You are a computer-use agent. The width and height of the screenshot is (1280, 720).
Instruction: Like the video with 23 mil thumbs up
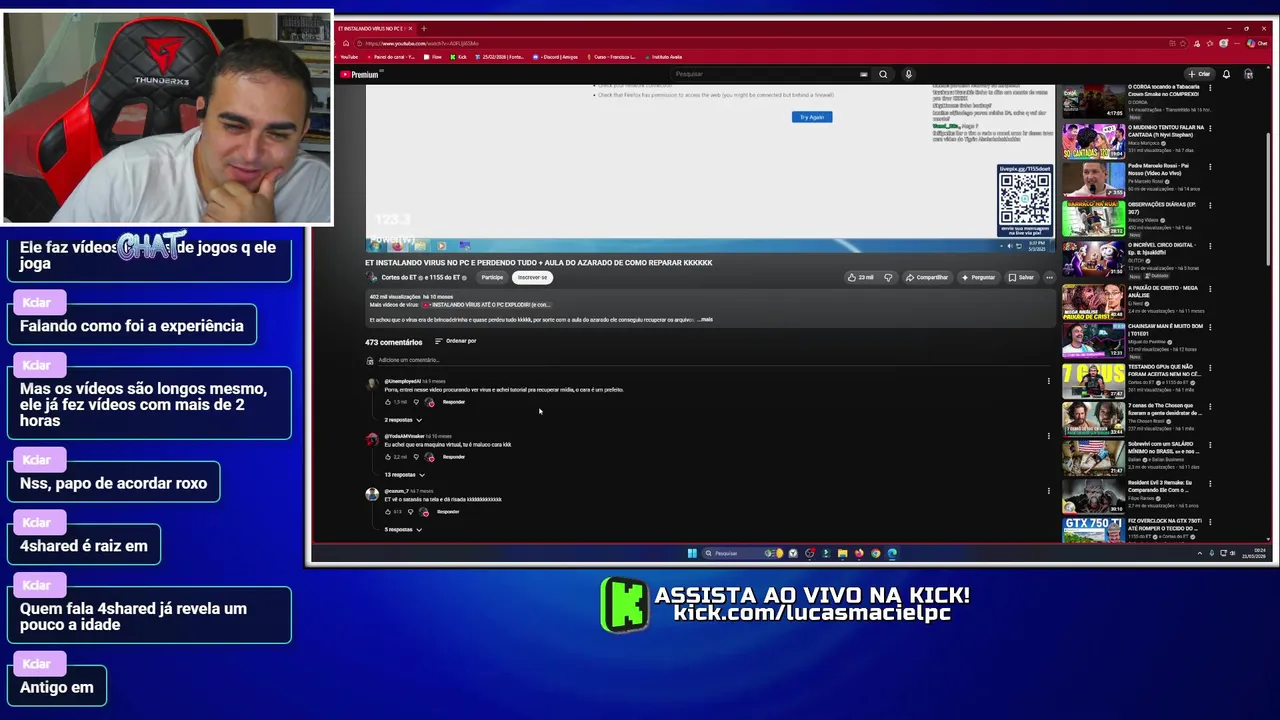tap(860, 277)
